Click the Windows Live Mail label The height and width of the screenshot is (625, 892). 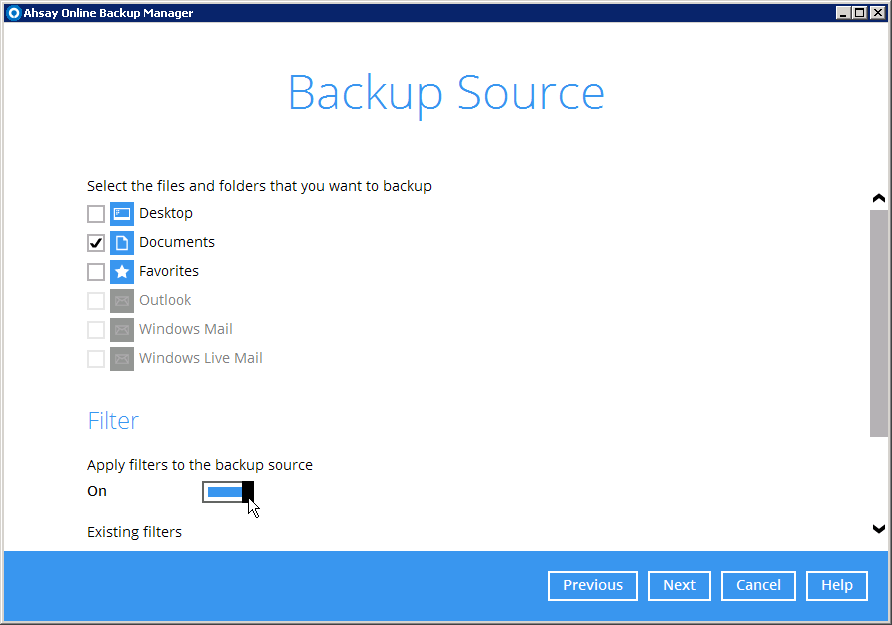pos(201,358)
